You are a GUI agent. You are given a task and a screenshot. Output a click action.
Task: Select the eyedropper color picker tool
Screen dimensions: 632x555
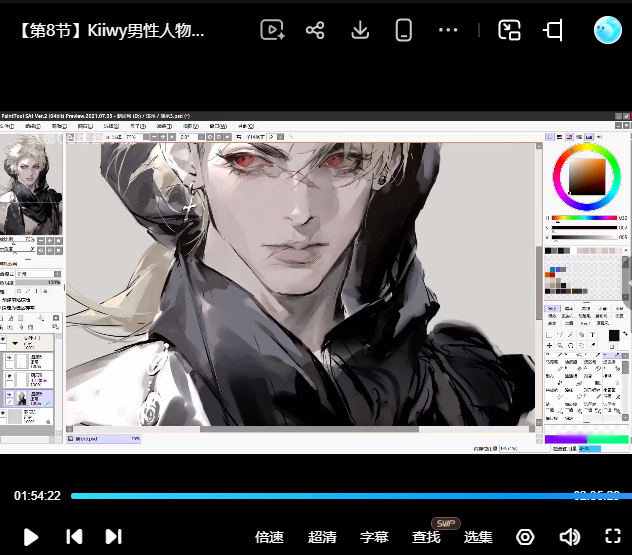coord(592,345)
